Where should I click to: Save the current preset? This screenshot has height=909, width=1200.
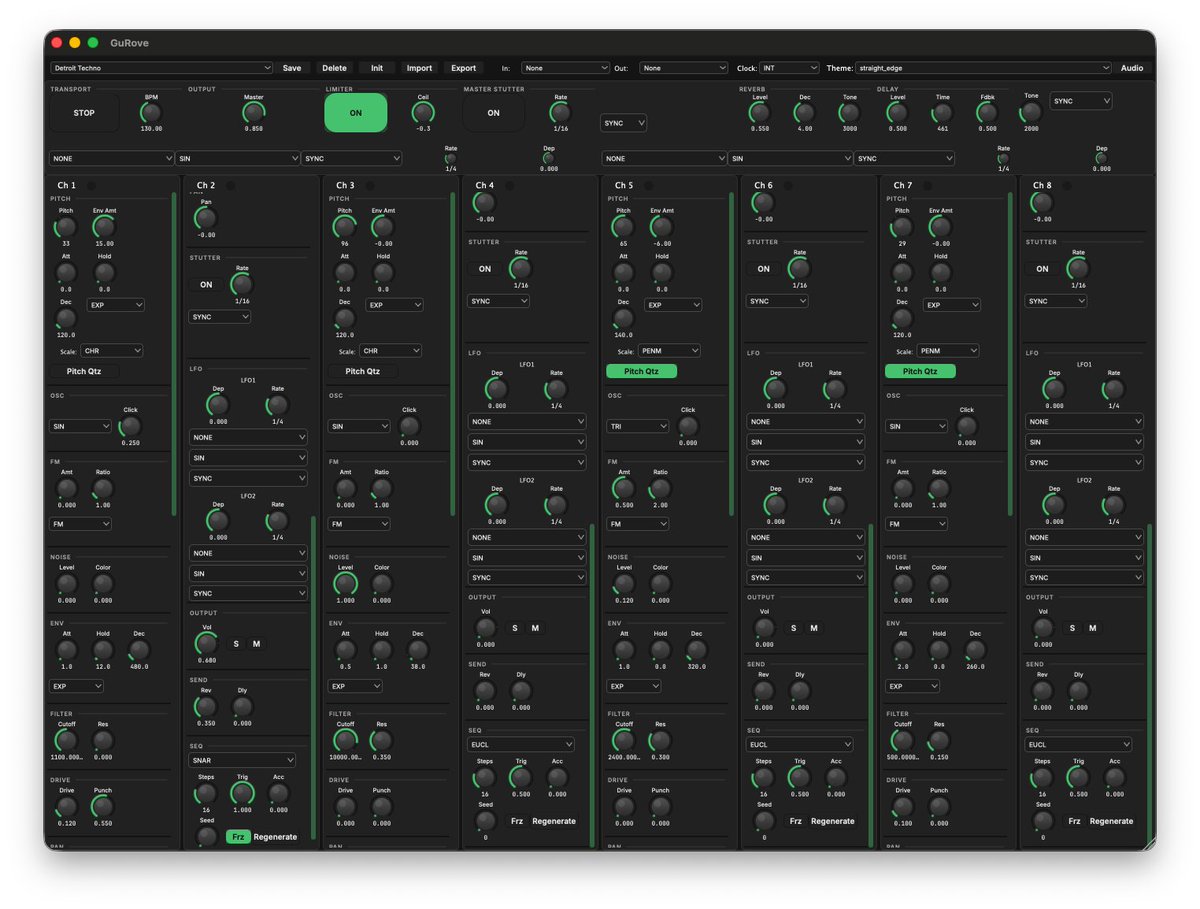[292, 68]
